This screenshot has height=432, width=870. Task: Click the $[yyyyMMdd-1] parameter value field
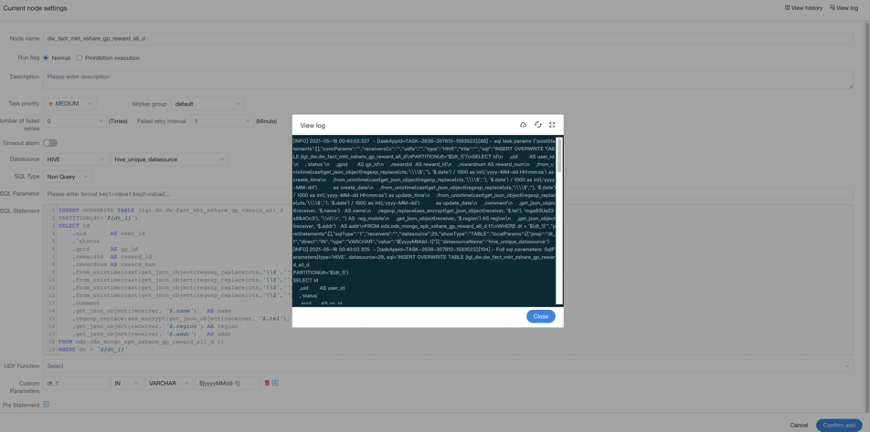[227, 383]
